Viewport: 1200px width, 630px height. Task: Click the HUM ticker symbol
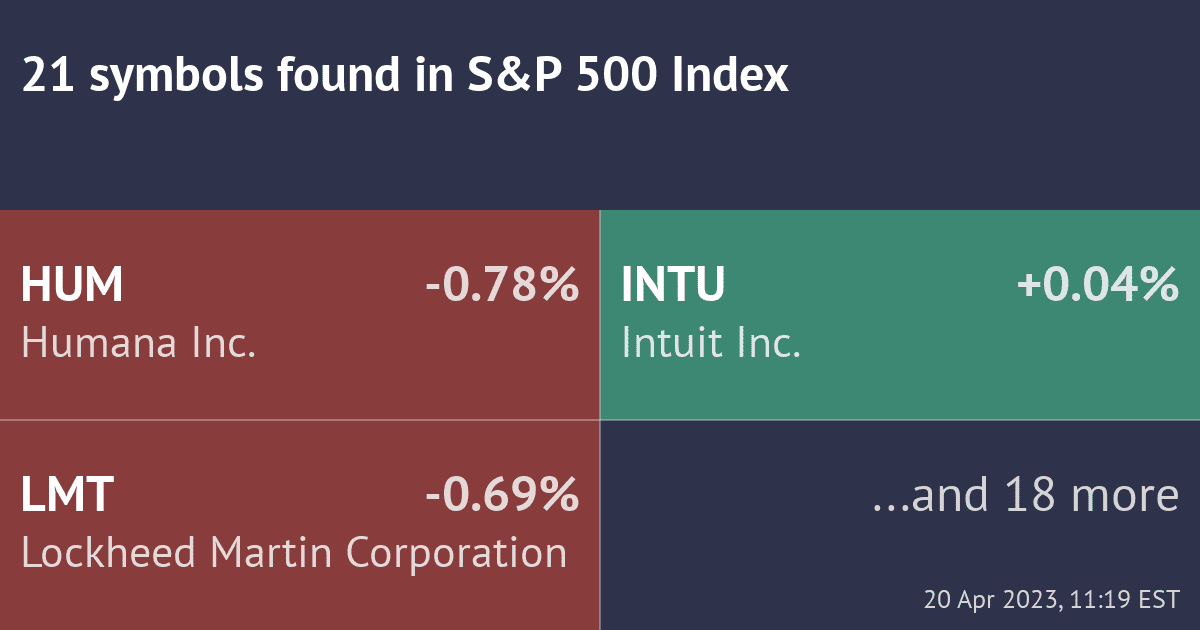coord(72,286)
